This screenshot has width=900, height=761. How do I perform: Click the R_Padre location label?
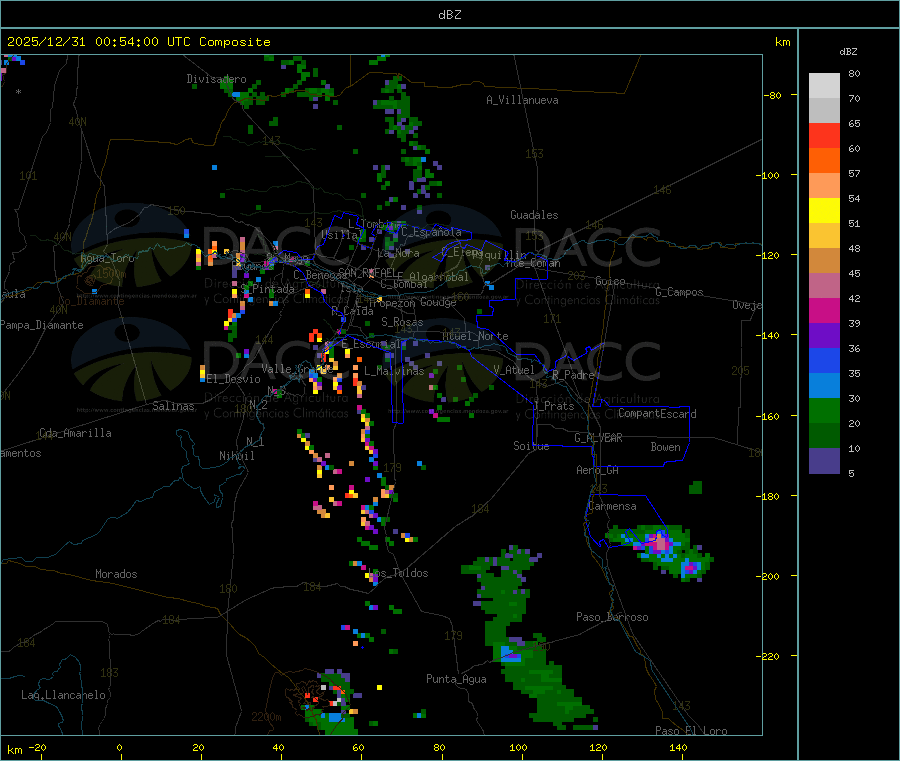(x=573, y=375)
